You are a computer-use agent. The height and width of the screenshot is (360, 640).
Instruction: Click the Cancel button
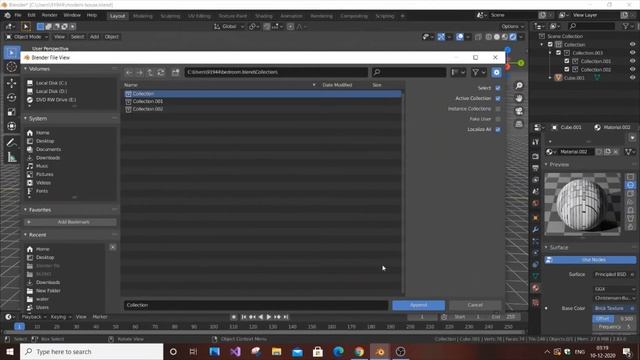475,305
